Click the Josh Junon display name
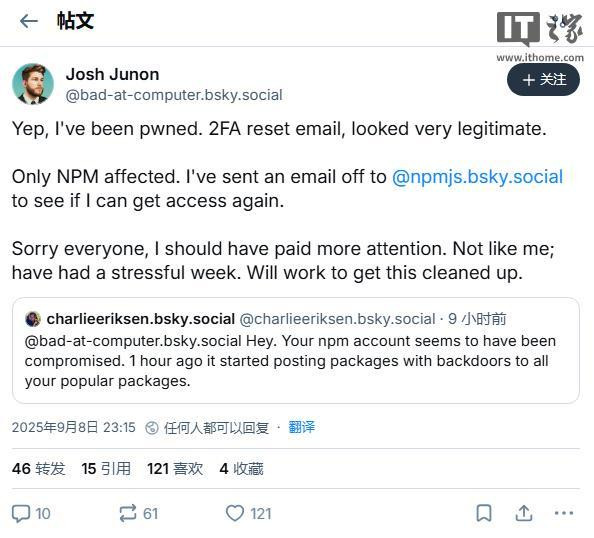This screenshot has height=538, width=594. click(113, 74)
